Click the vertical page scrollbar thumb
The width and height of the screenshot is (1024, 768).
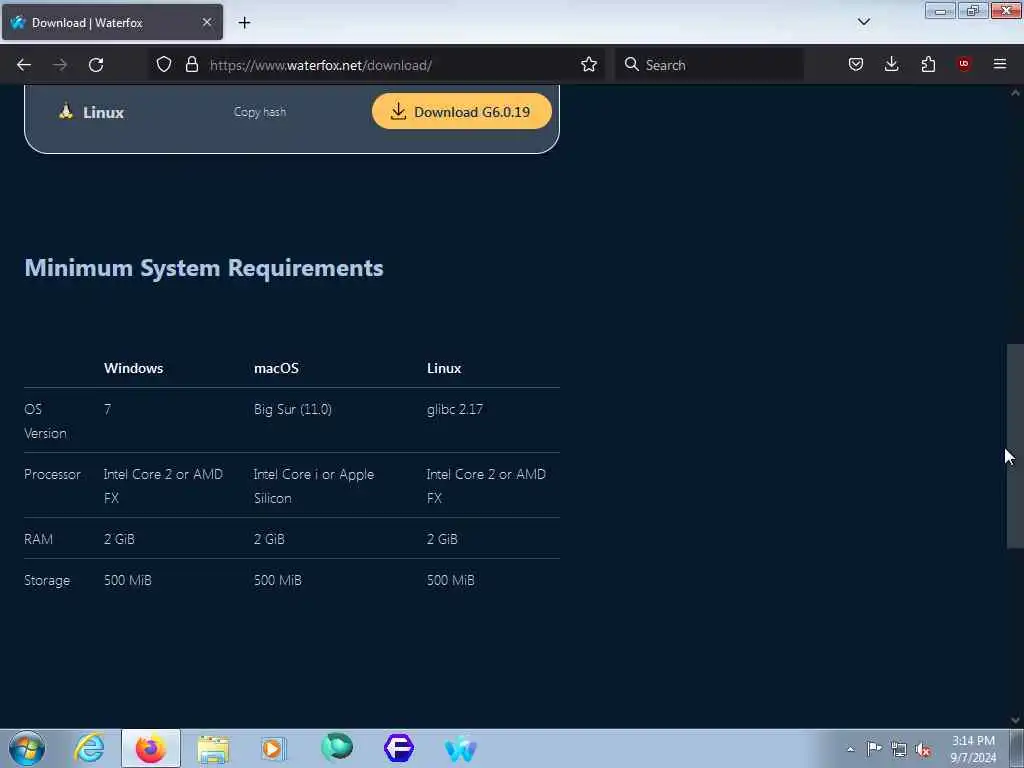tap(1015, 445)
